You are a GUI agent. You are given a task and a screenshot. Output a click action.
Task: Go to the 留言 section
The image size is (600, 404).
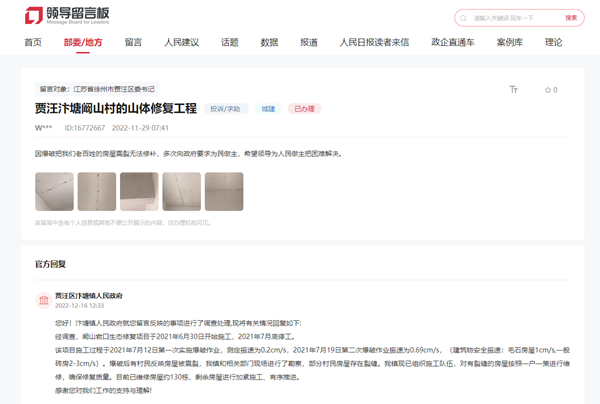click(x=133, y=42)
